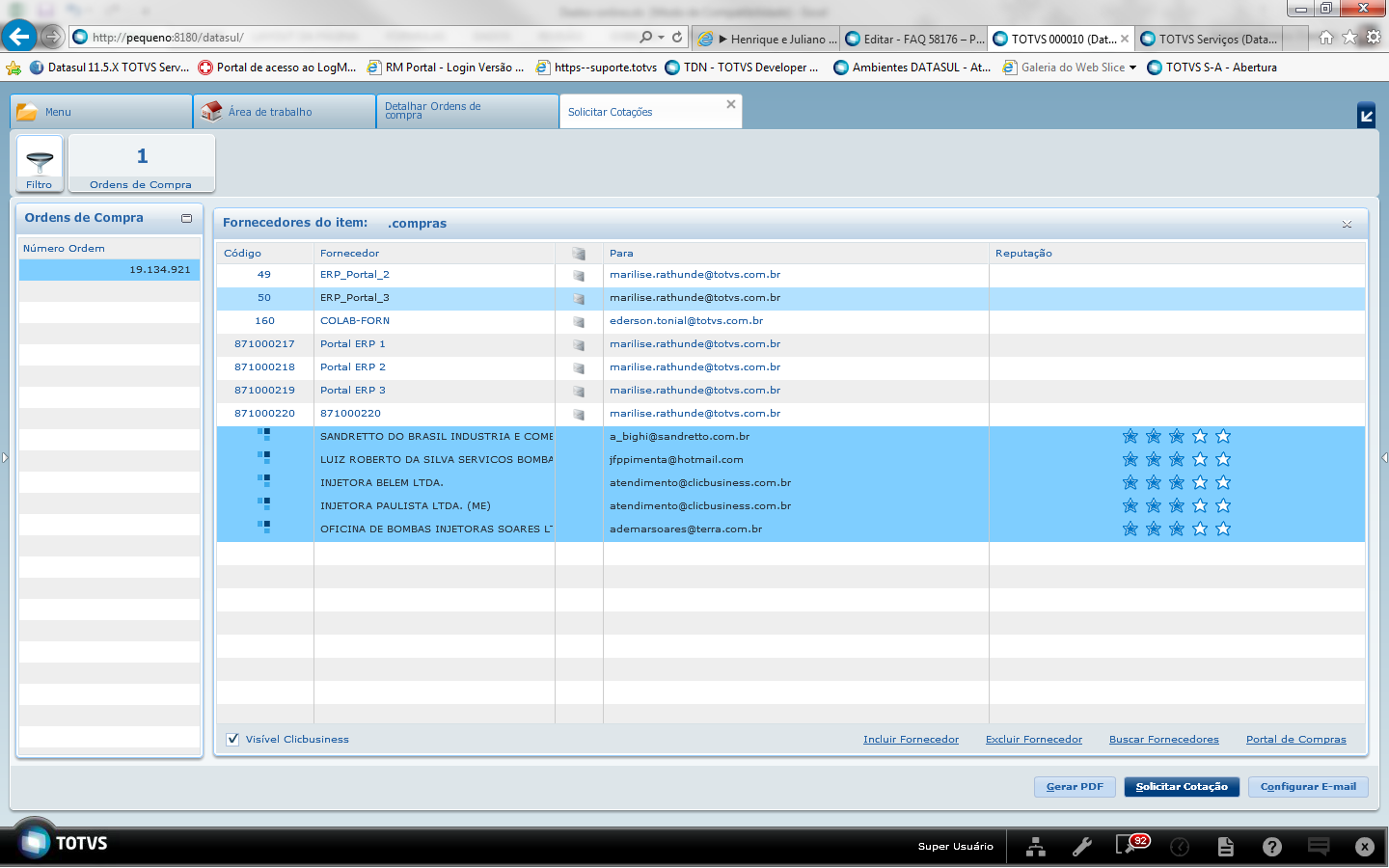Collapse the Ordens de Compra panel
The width and height of the screenshot is (1389, 868).
[x=186, y=218]
